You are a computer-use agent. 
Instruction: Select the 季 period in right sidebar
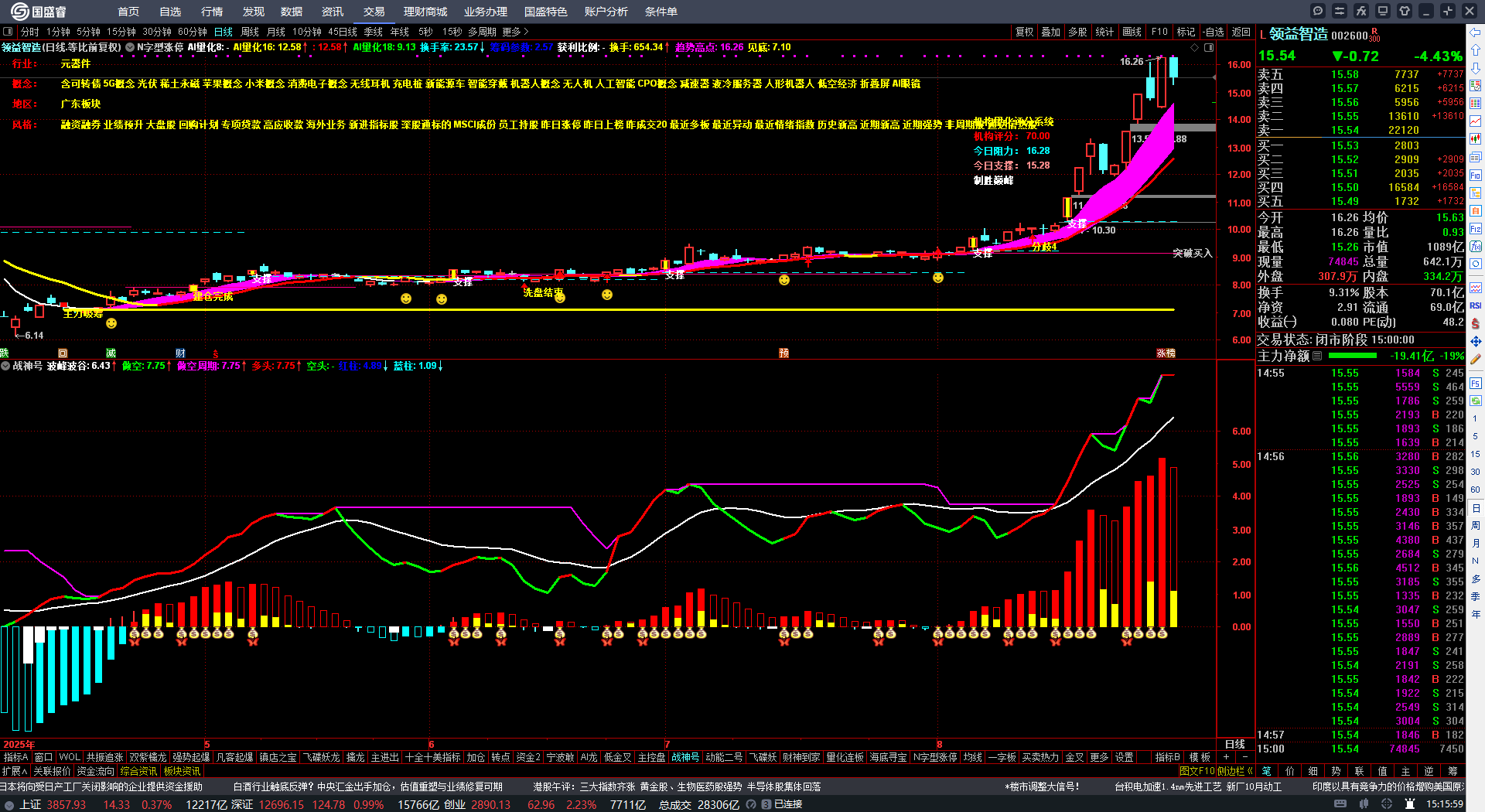[1476, 597]
